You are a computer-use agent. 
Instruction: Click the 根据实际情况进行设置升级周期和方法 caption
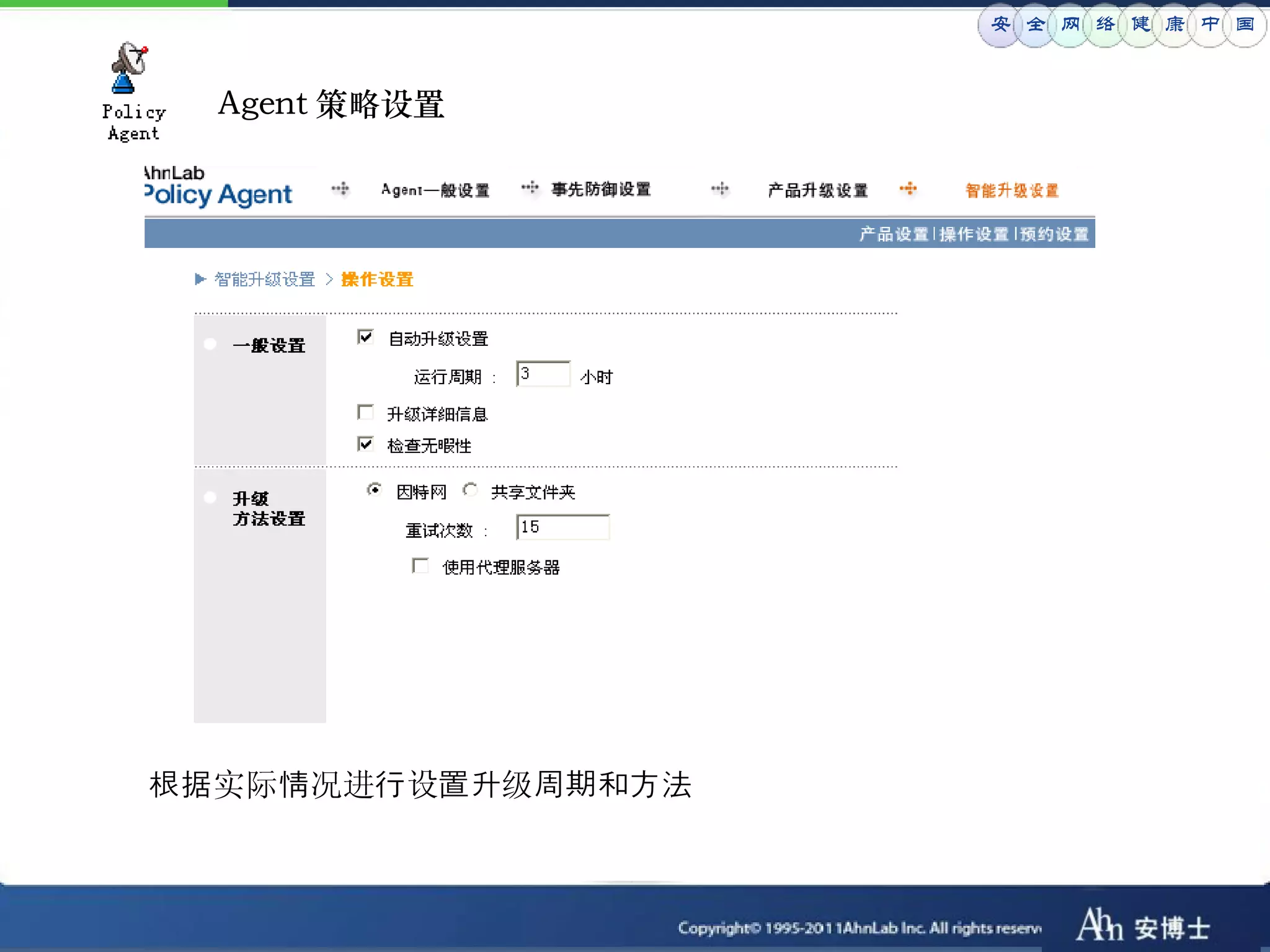click(x=420, y=785)
